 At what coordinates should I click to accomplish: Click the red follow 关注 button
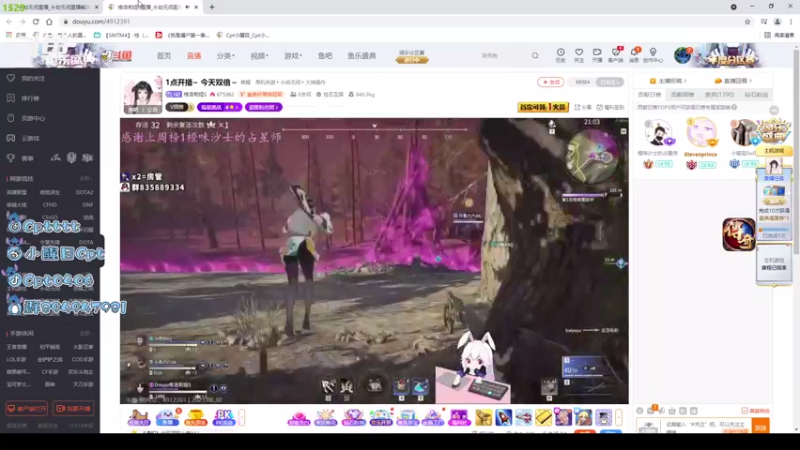[551, 82]
